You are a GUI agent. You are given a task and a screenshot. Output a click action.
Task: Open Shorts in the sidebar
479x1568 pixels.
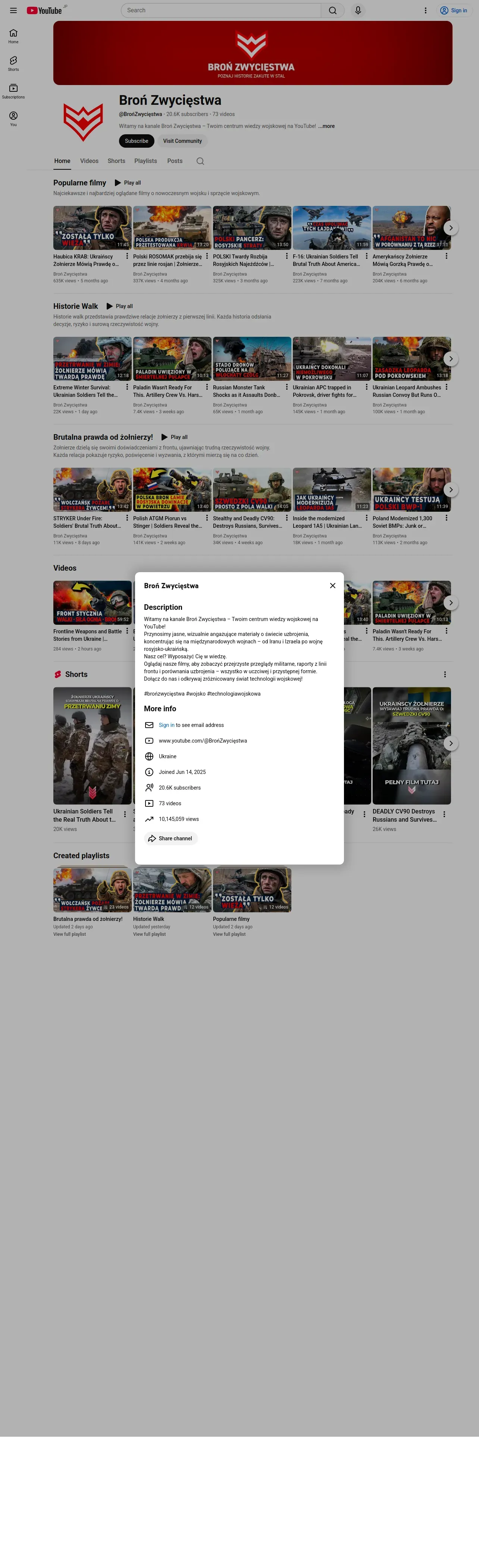pos(13,63)
